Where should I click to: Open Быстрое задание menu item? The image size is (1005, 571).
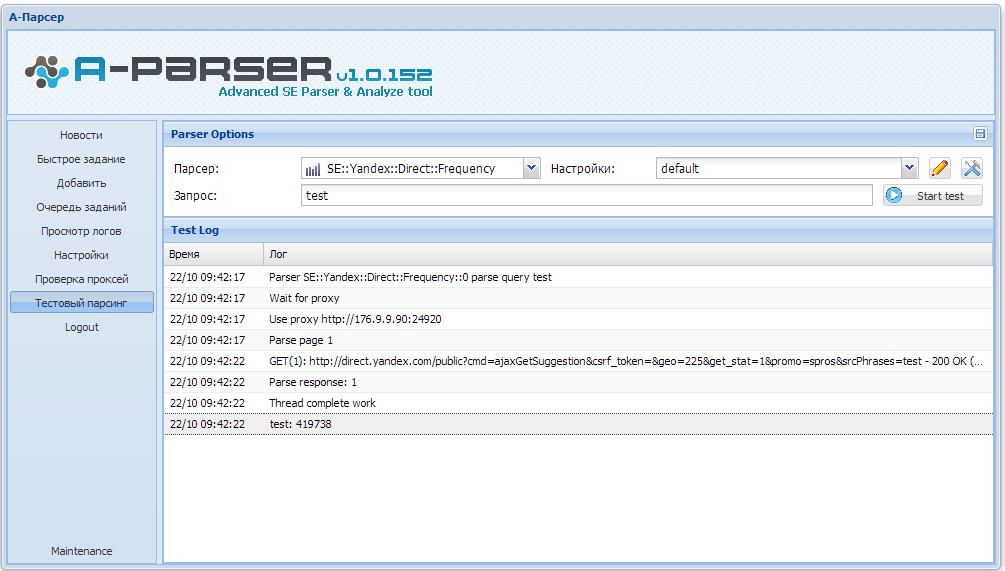coord(81,159)
